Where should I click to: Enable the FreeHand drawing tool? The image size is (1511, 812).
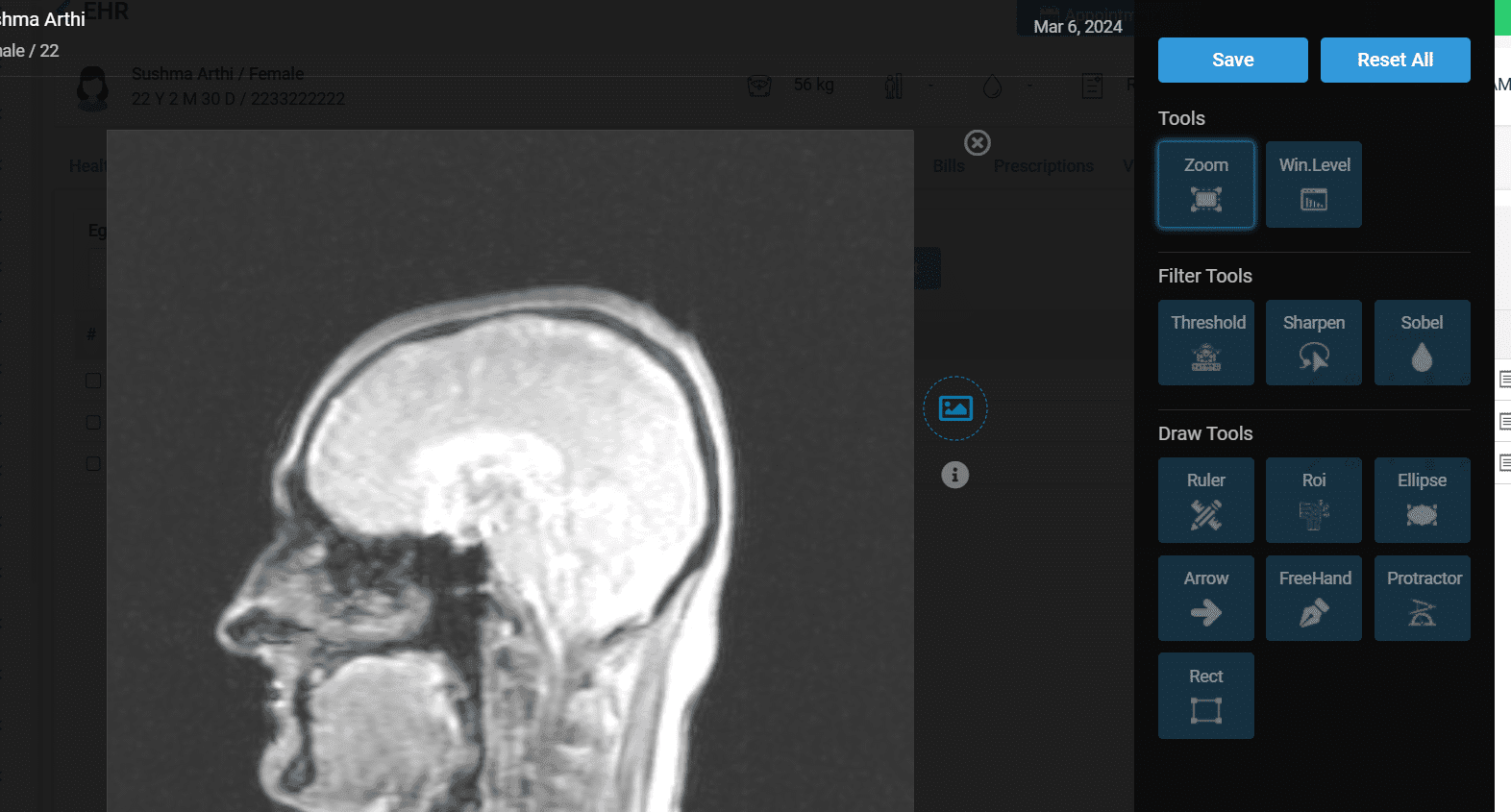[1313, 598]
